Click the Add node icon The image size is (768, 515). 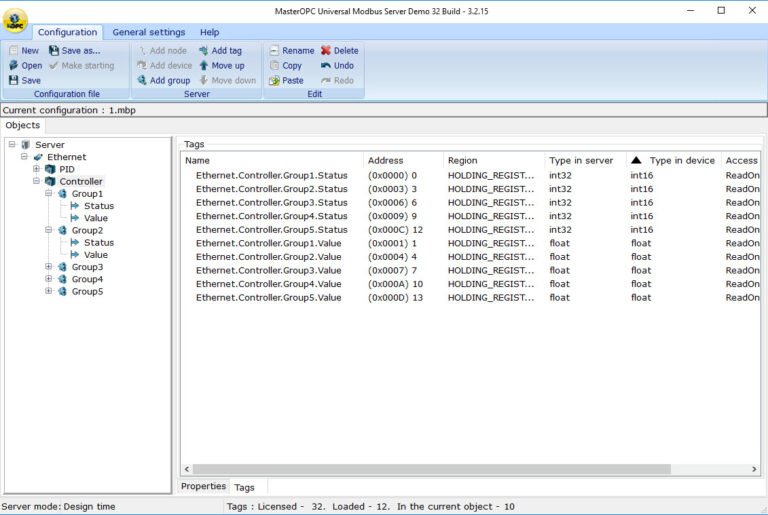(x=142, y=50)
